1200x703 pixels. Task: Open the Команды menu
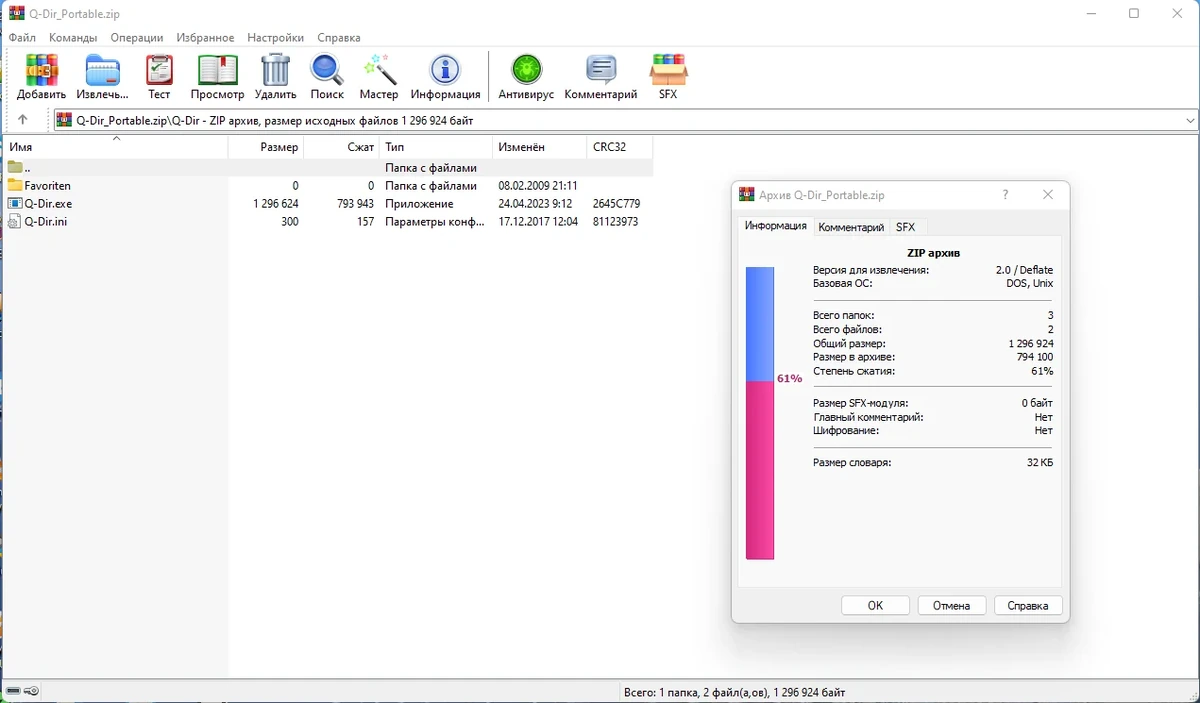point(73,38)
